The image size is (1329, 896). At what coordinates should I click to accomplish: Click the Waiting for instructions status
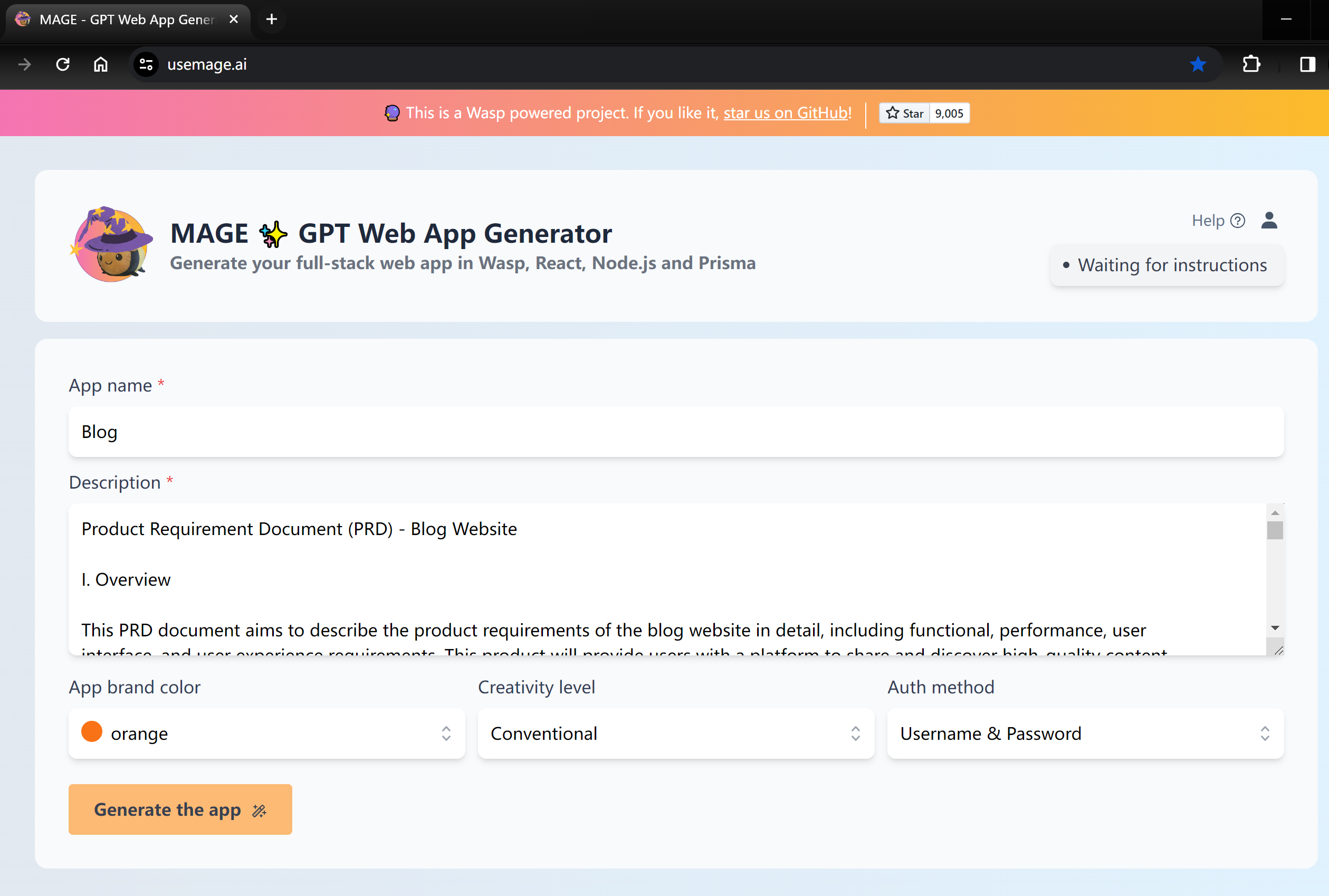point(1167,265)
